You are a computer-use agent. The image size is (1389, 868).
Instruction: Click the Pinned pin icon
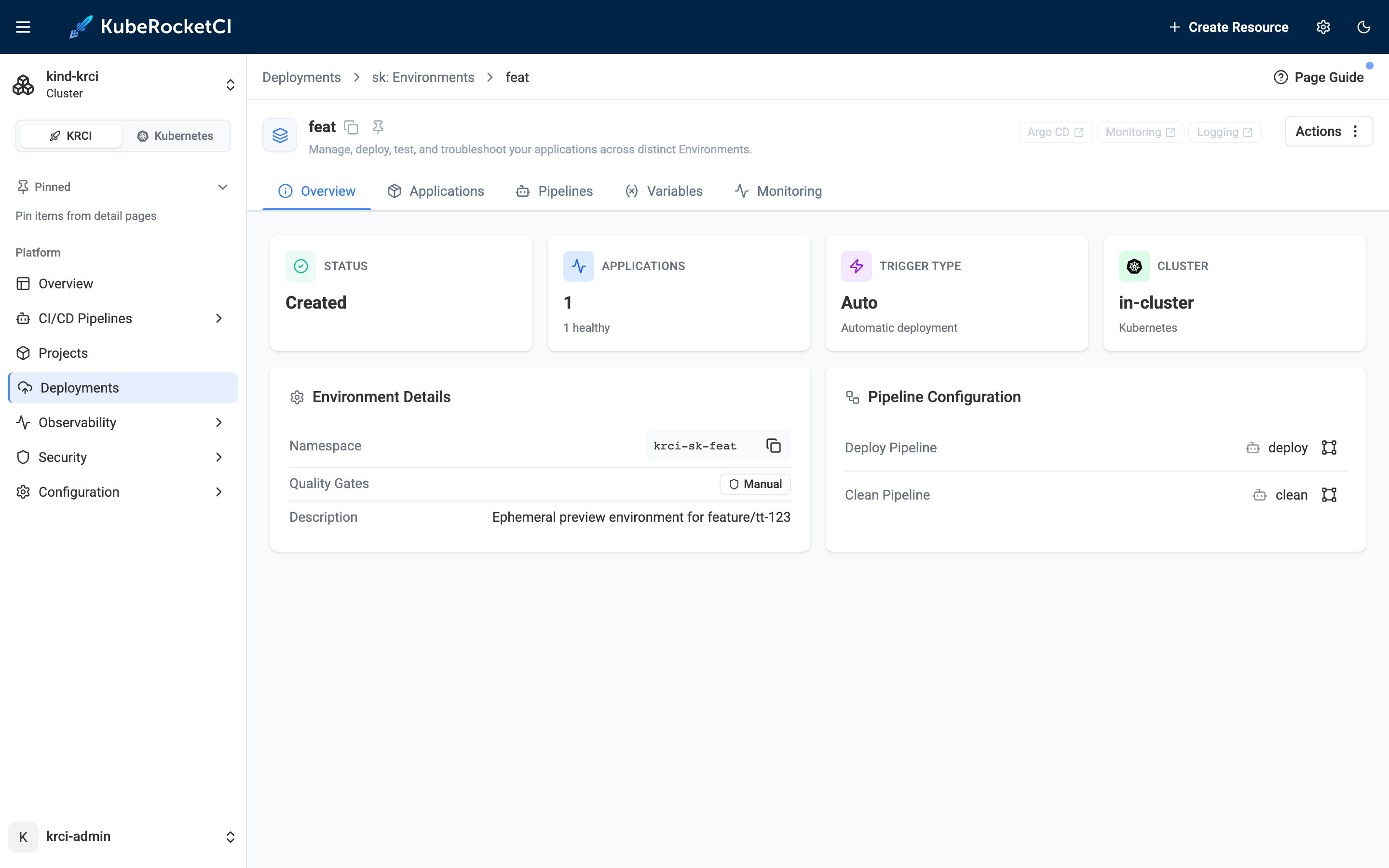[23, 187]
